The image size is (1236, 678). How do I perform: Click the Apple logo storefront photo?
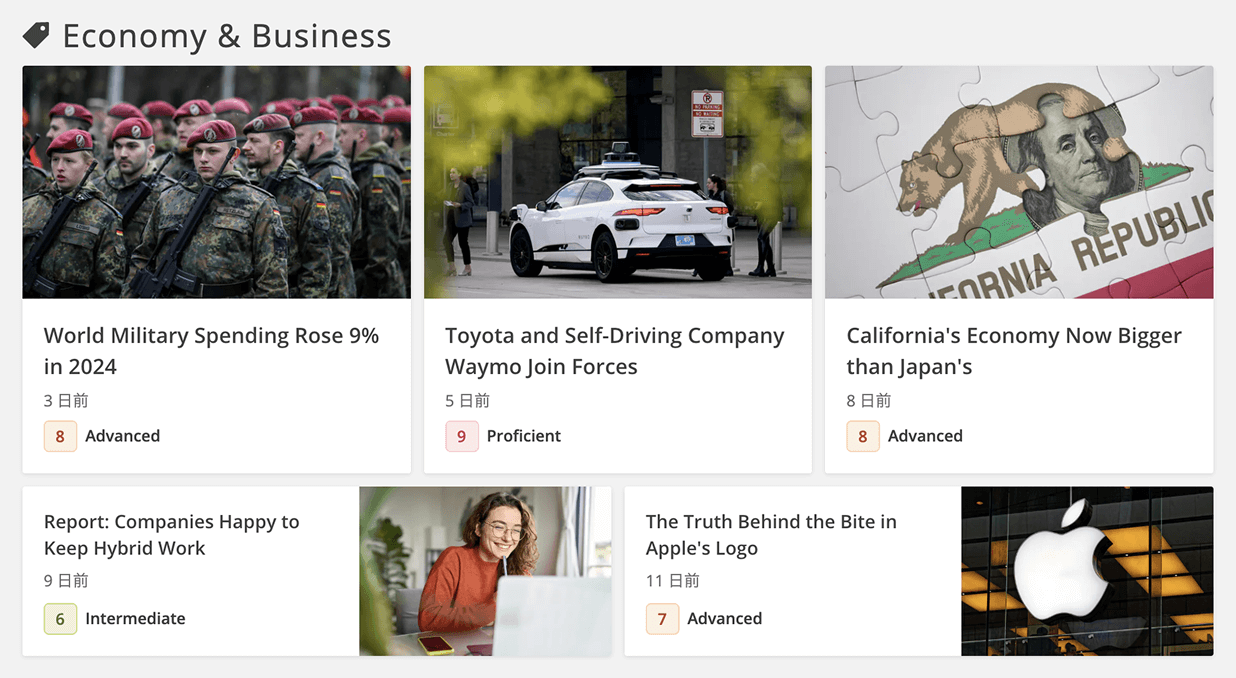click(x=1087, y=571)
